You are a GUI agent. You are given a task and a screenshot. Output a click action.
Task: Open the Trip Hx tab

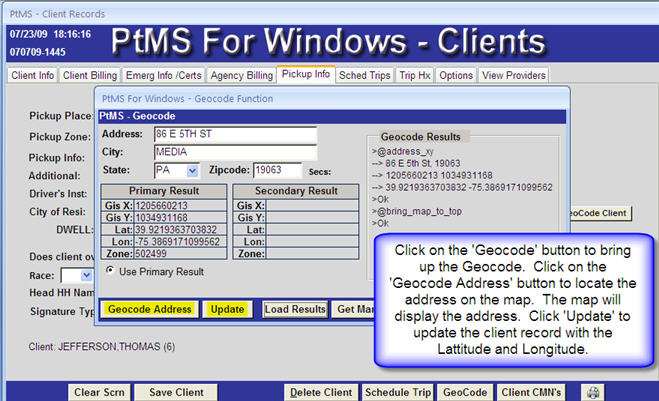coord(415,75)
